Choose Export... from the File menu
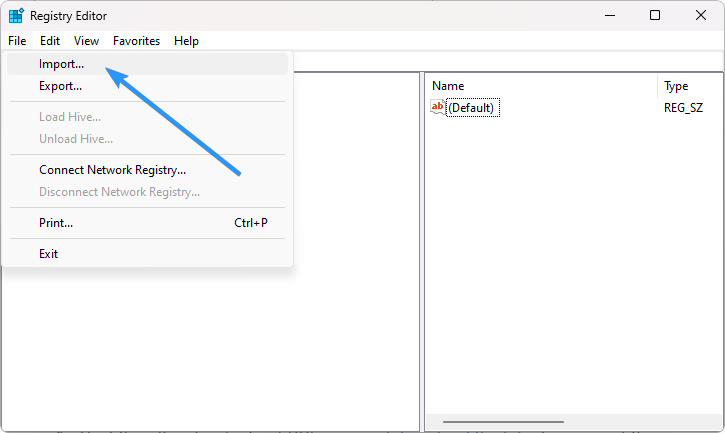Screen dimensions: 725x433 tap(147, 86)
